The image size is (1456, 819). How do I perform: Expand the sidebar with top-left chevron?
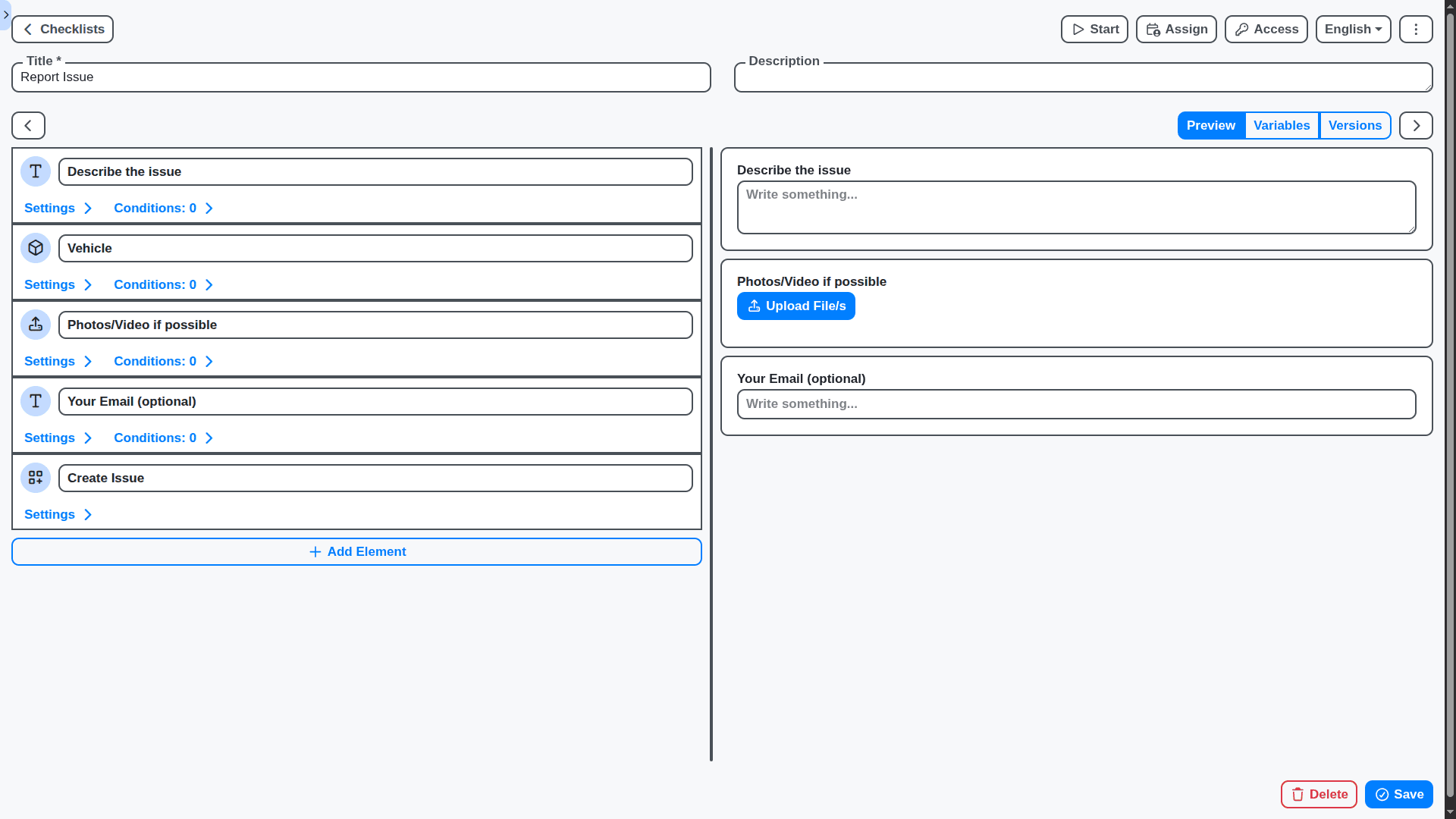(6, 14)
